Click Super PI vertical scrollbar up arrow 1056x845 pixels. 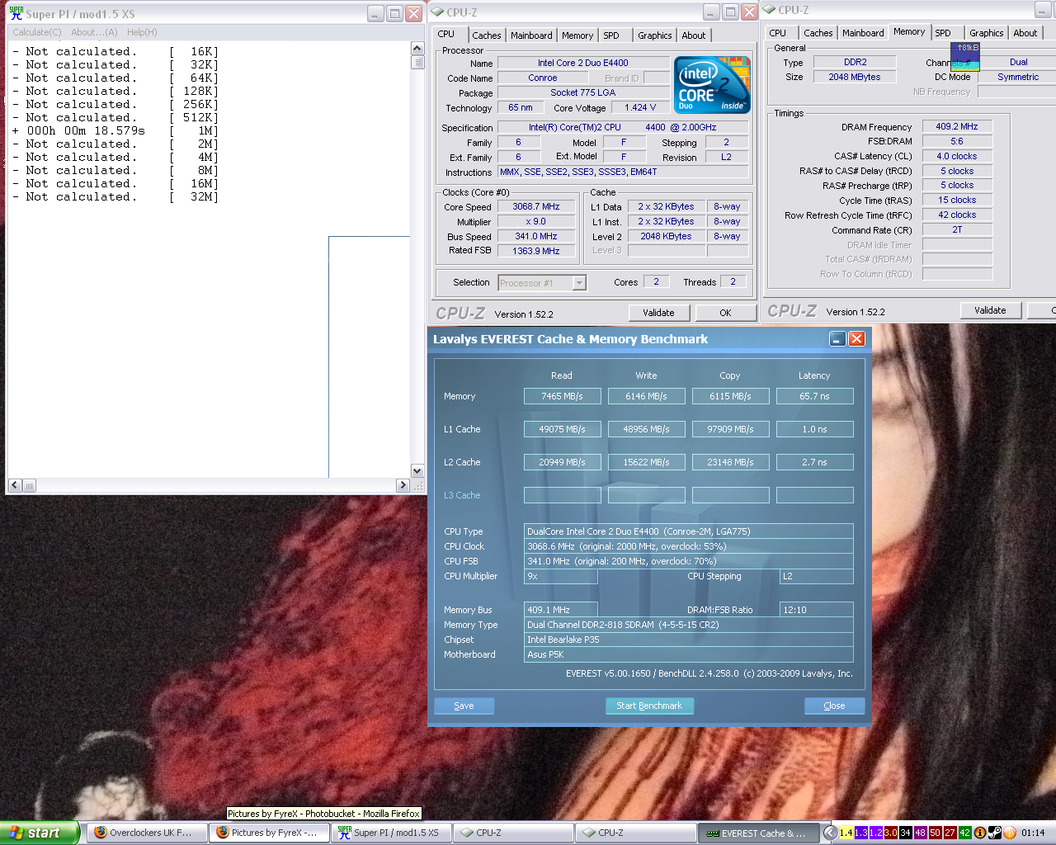[x=417, y=48]
